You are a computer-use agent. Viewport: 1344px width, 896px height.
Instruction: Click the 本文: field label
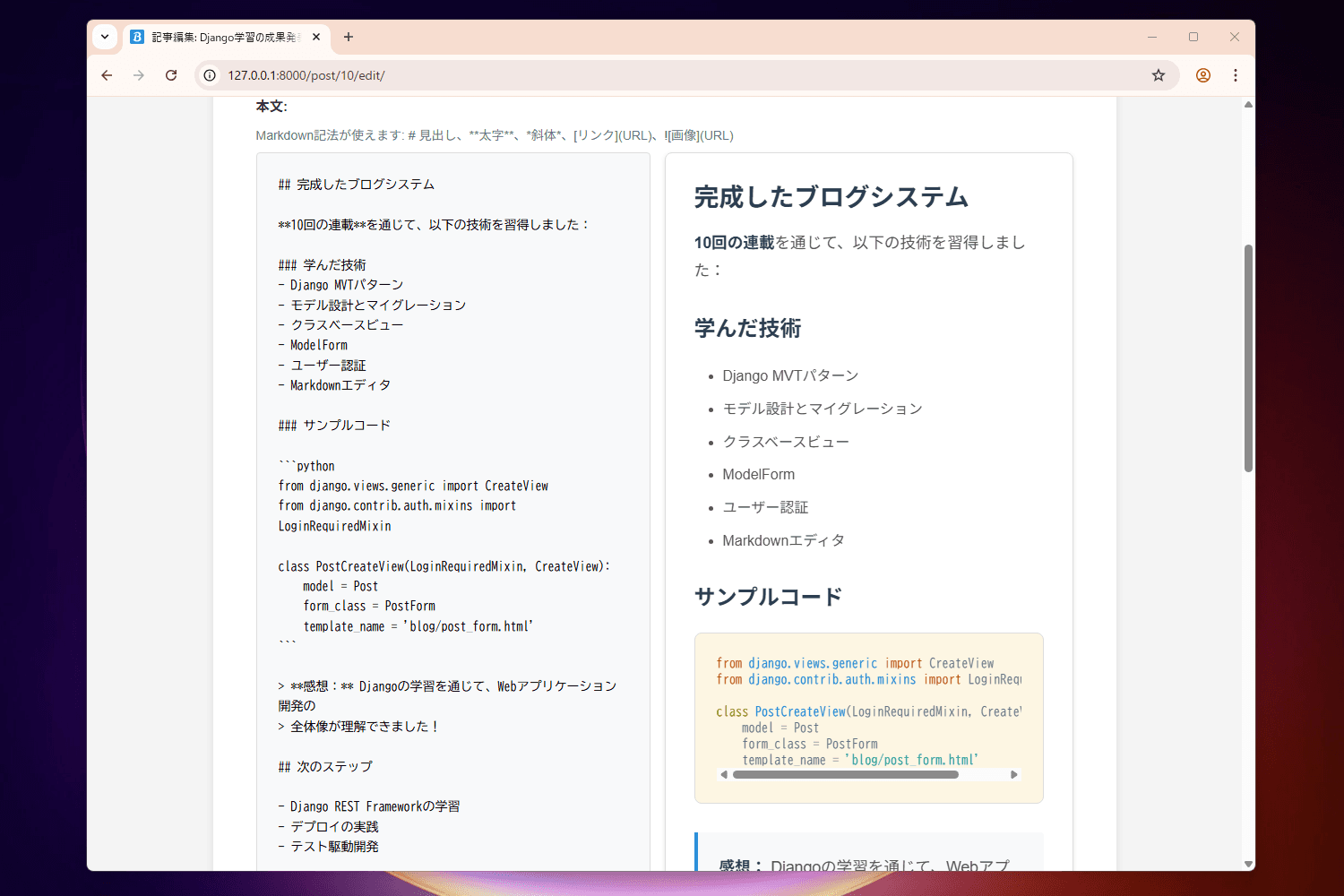point(271,107)
